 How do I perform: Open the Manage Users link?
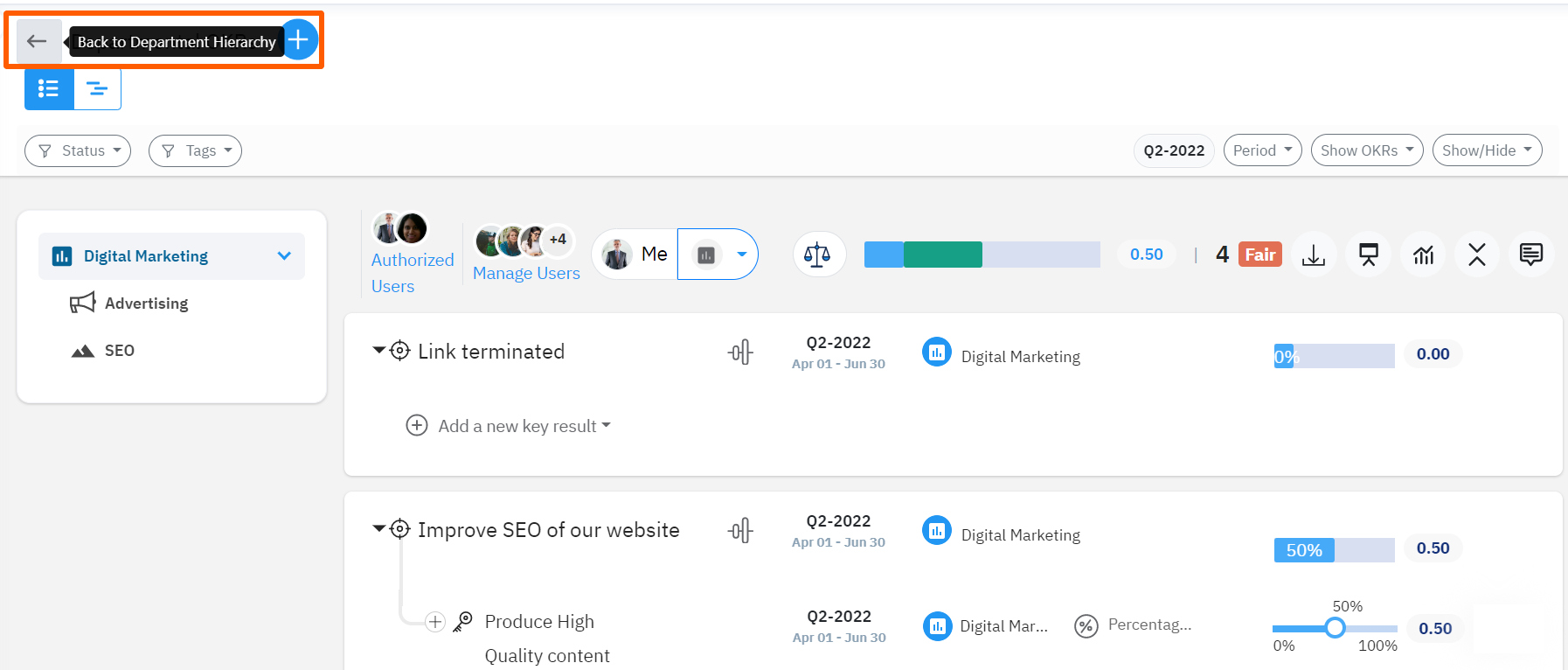526,273
